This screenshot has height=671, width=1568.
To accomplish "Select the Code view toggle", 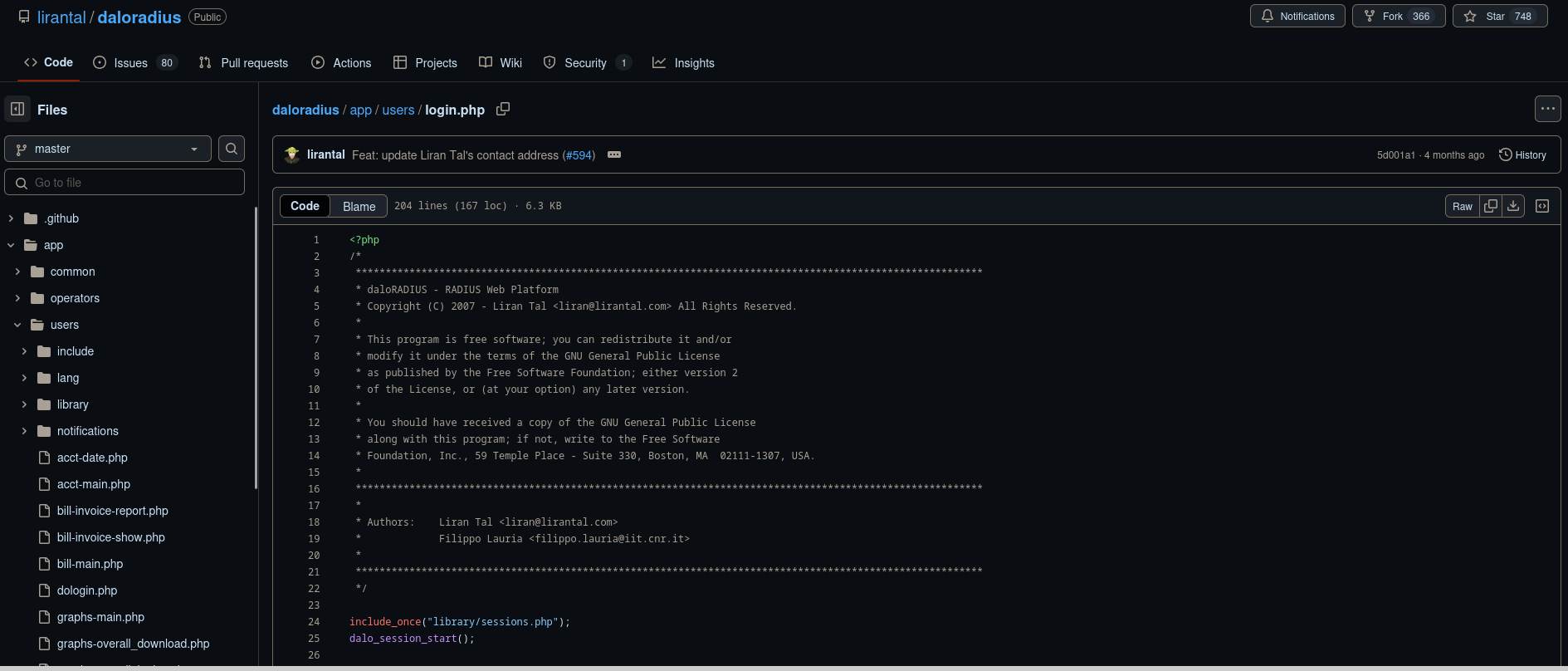I will [x=305, y=206].
